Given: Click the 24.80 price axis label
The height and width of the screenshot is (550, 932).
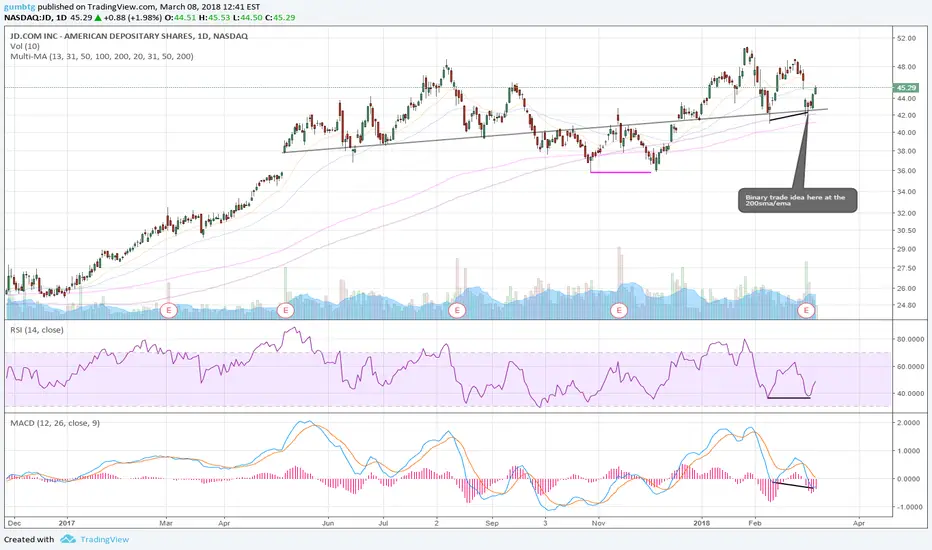Looking at the screenshot, I should [x=906, y=305].
